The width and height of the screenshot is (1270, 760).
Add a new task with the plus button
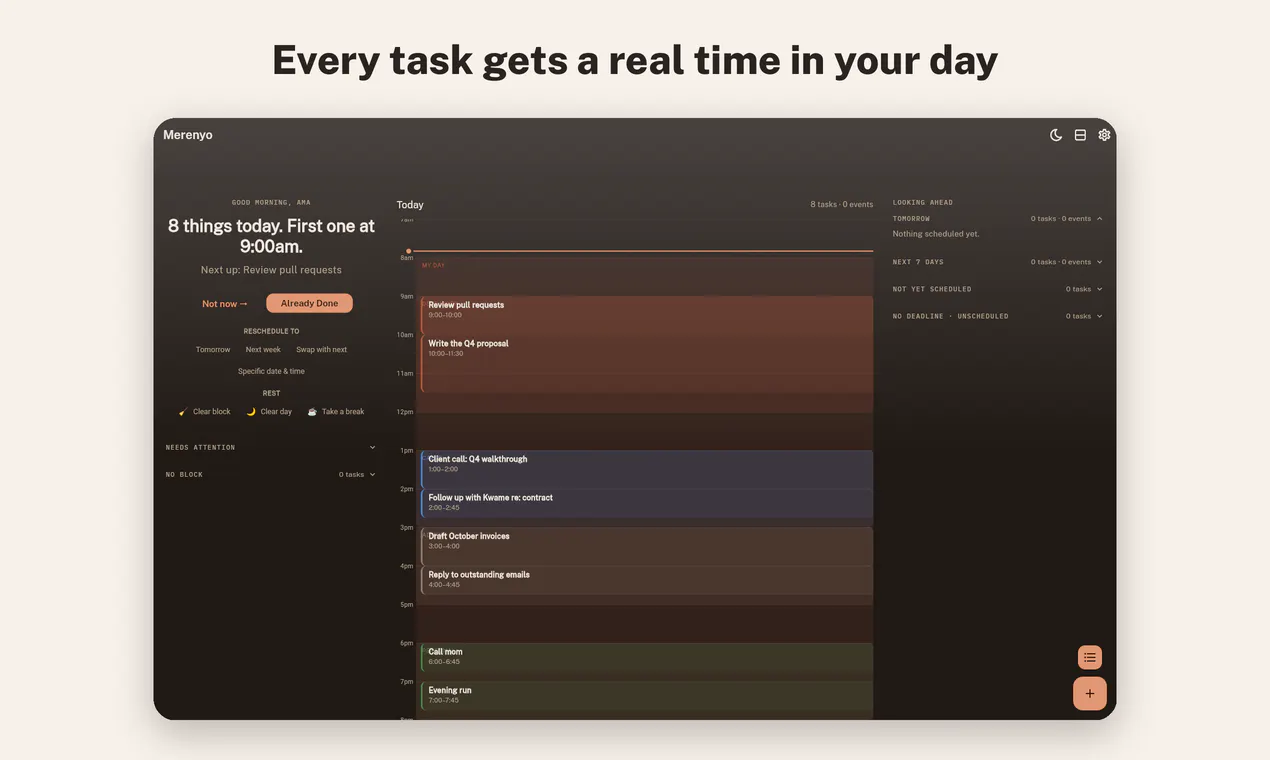[1090, 693]
